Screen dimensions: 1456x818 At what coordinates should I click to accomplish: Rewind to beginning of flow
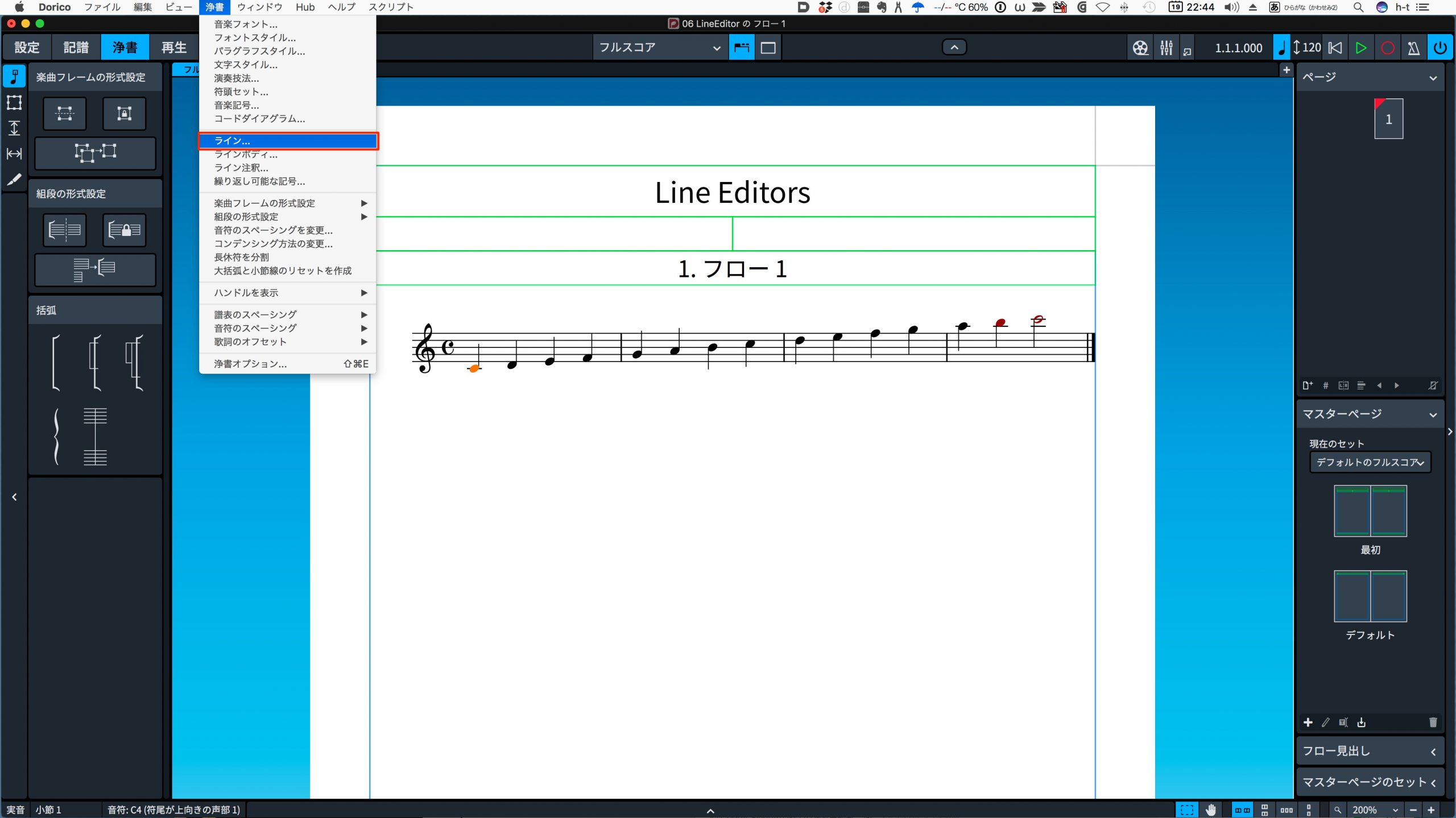point(1335,48)
